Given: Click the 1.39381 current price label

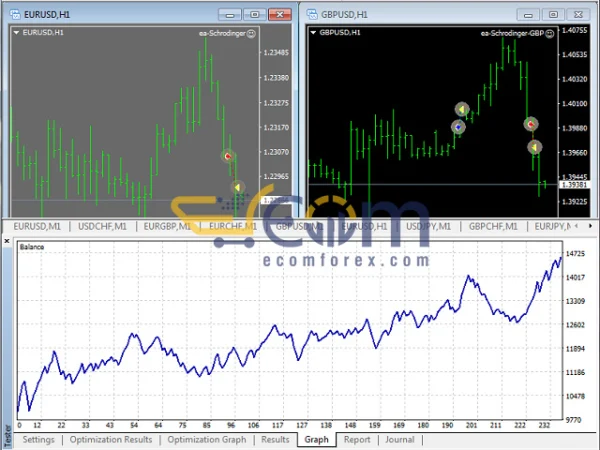Looking at the screenshot, I should pos(575,185).
